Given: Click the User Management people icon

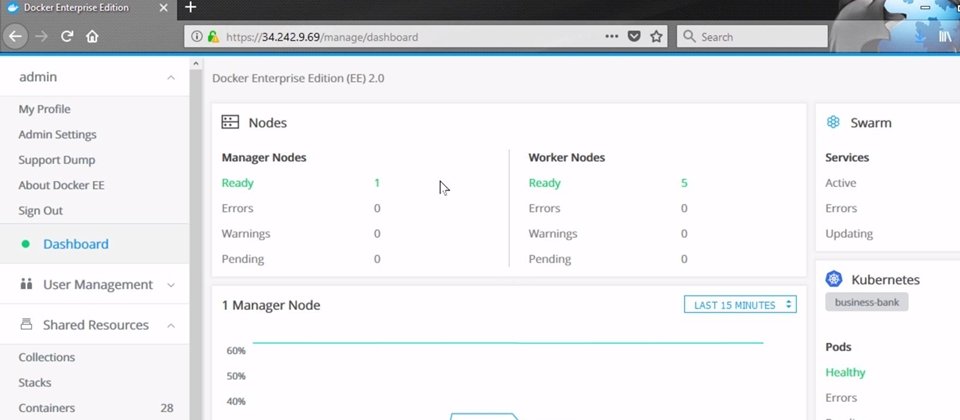Looking at the screenshot, I should point(26,284).
